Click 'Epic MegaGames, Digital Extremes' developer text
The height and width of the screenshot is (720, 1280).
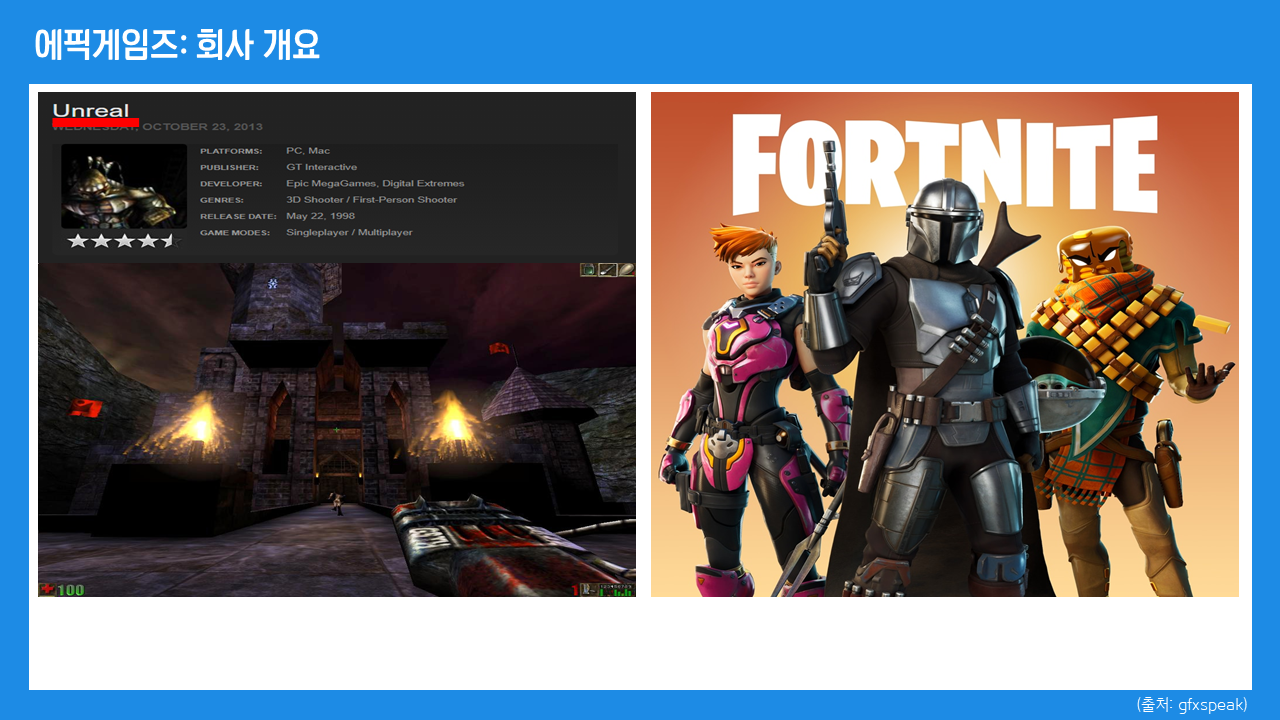click(375, 183)
